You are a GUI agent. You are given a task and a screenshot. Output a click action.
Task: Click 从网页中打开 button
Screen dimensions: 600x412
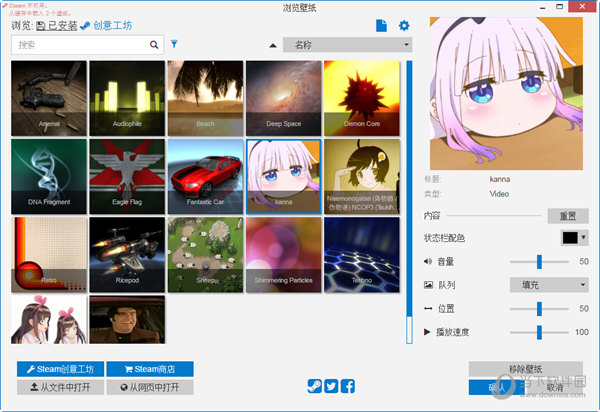pos(150,387)
